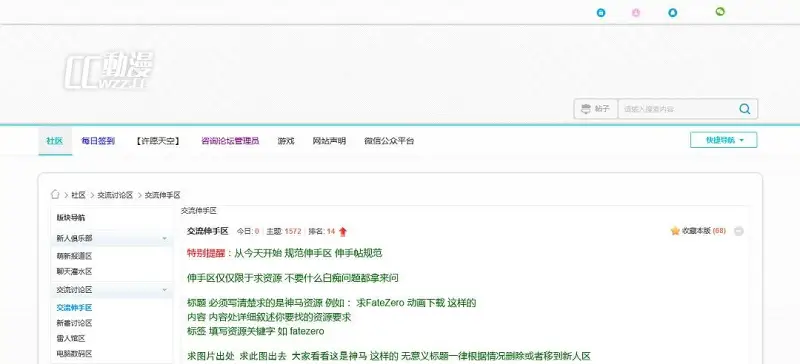
Task: Click 交流讨论区 in the breadcrumb
Action: 115,195
